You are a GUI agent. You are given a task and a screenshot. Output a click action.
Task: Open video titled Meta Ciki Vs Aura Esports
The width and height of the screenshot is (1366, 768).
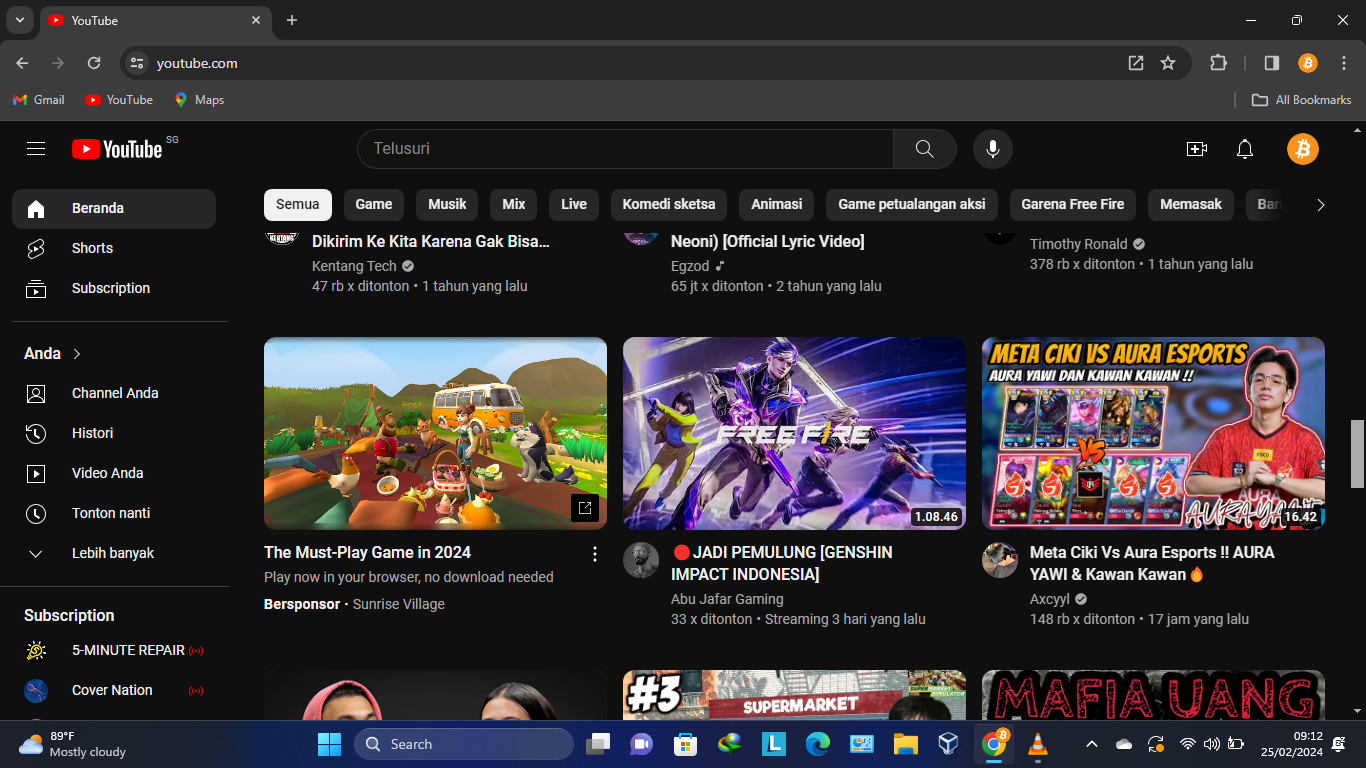tap(1152, 563)
